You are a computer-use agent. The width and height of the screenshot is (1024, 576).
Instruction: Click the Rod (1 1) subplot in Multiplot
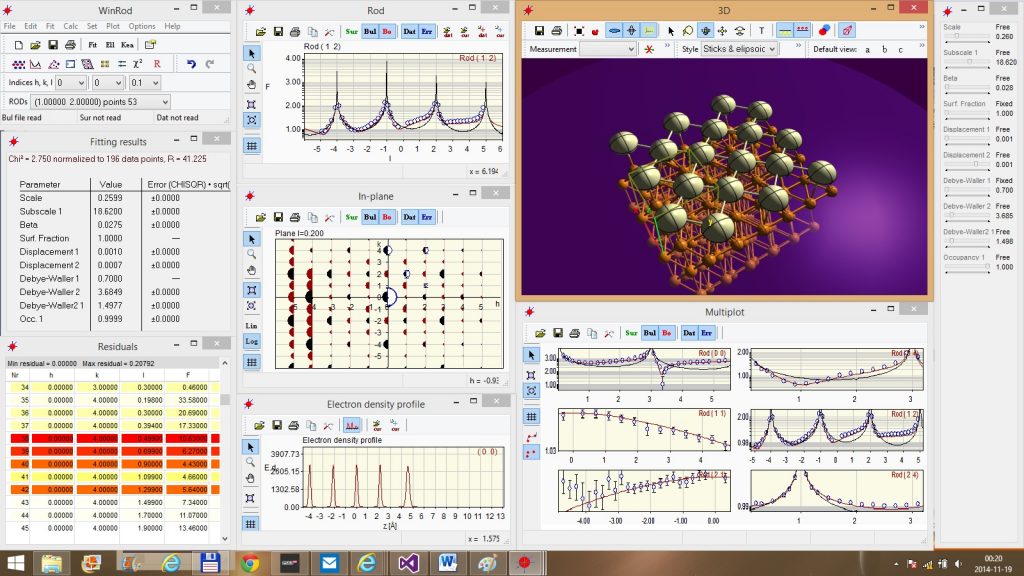pos(644,430)
